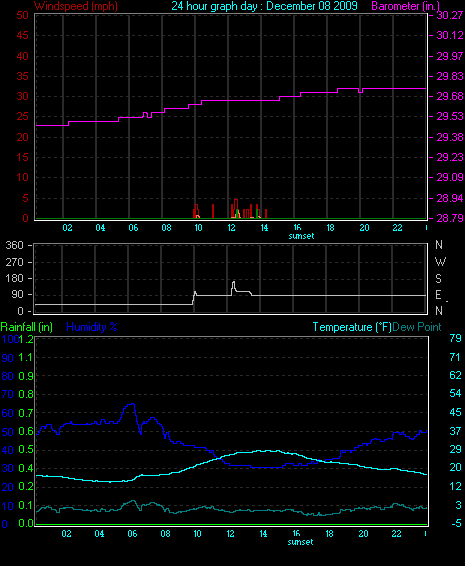Click the sunset marker under the wind graph
The image size is (465, 566).
tap(301, 236)
